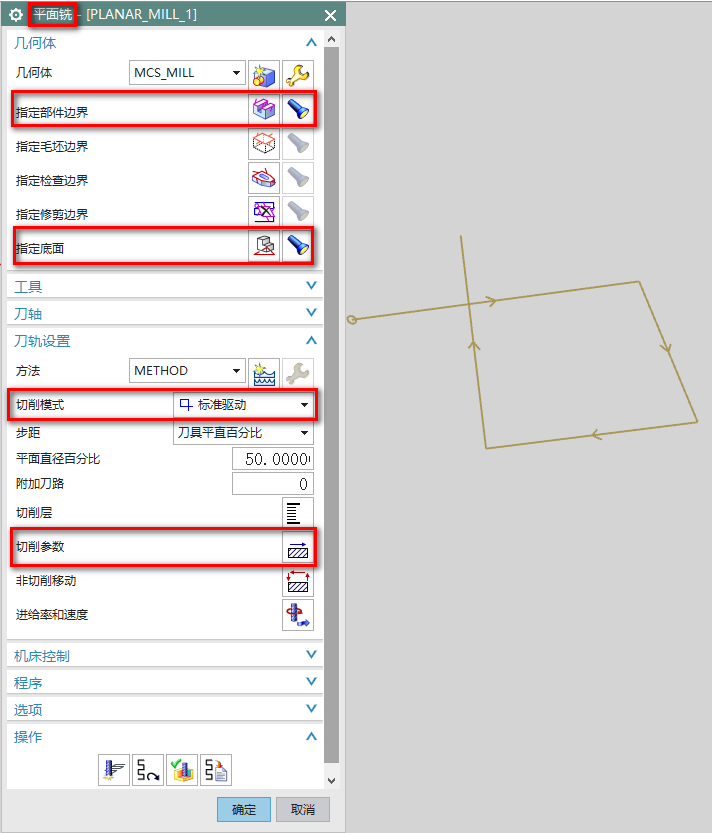The width and height of the screenshot is (712, 833).
Task: Click the 平面直径百分比 input field
Action: pyautogui.click(x=272, y=459)
